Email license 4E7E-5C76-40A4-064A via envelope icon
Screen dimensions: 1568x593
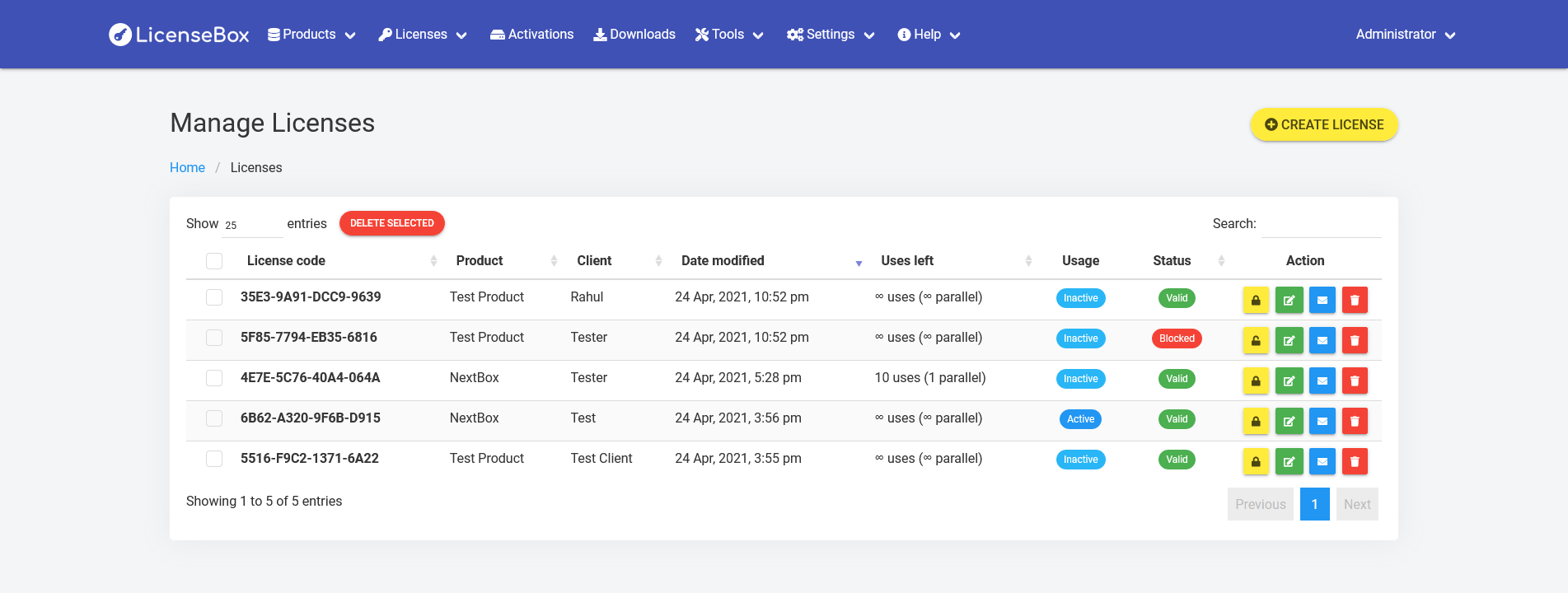(1322, 381)
